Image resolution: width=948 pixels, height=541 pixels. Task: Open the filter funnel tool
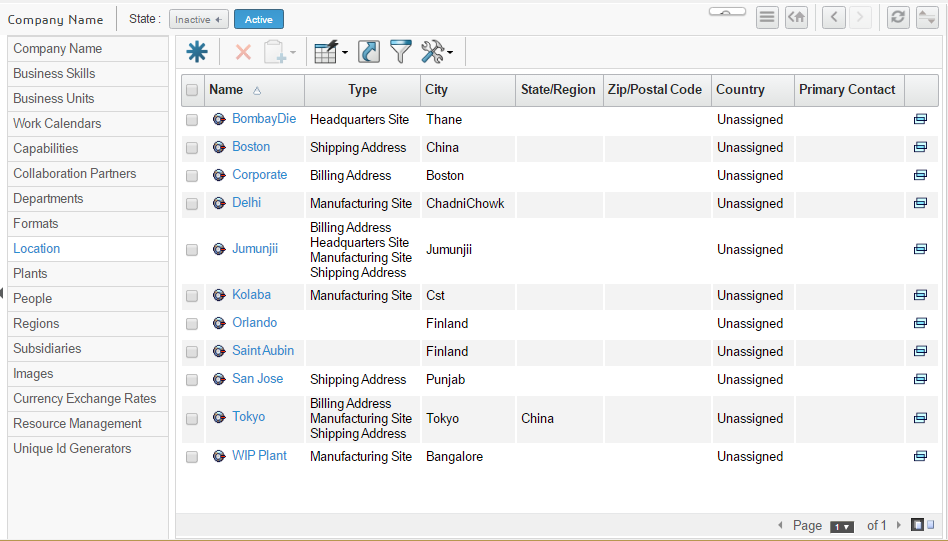click(401, 52)
